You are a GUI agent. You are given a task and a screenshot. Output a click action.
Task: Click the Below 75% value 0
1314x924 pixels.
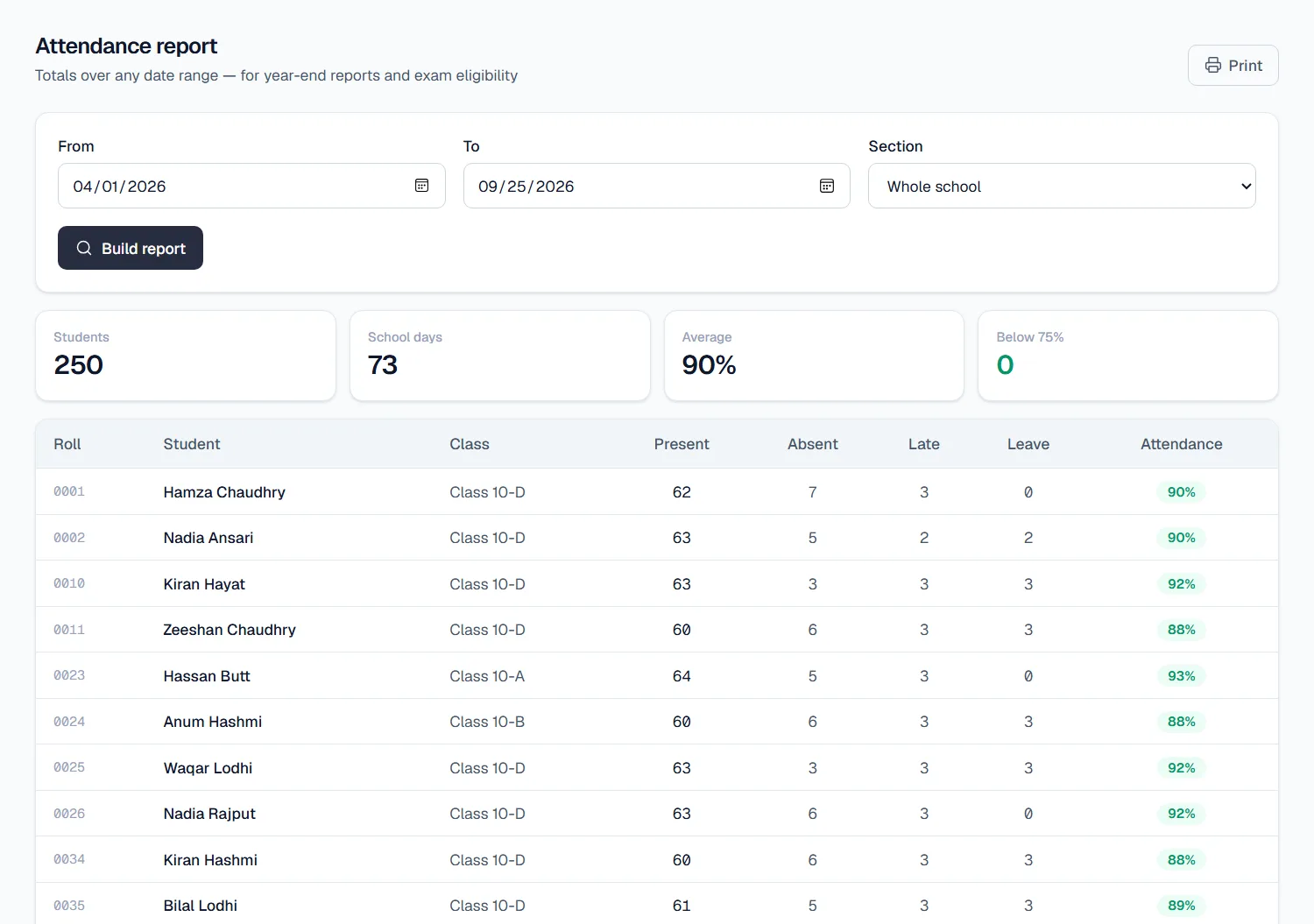tap(1005, 364)
